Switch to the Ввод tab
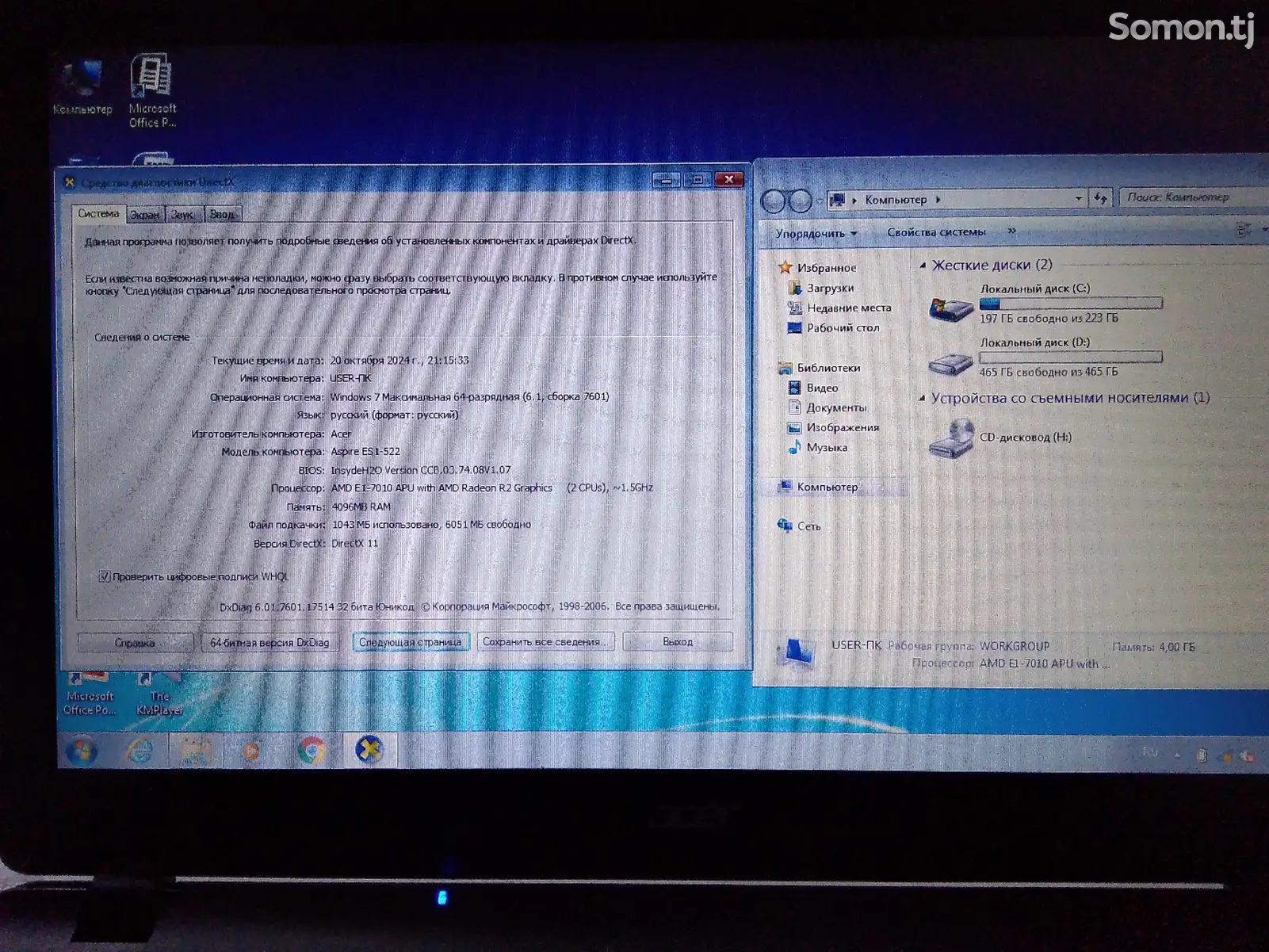1269x952 pixels. 222,214
